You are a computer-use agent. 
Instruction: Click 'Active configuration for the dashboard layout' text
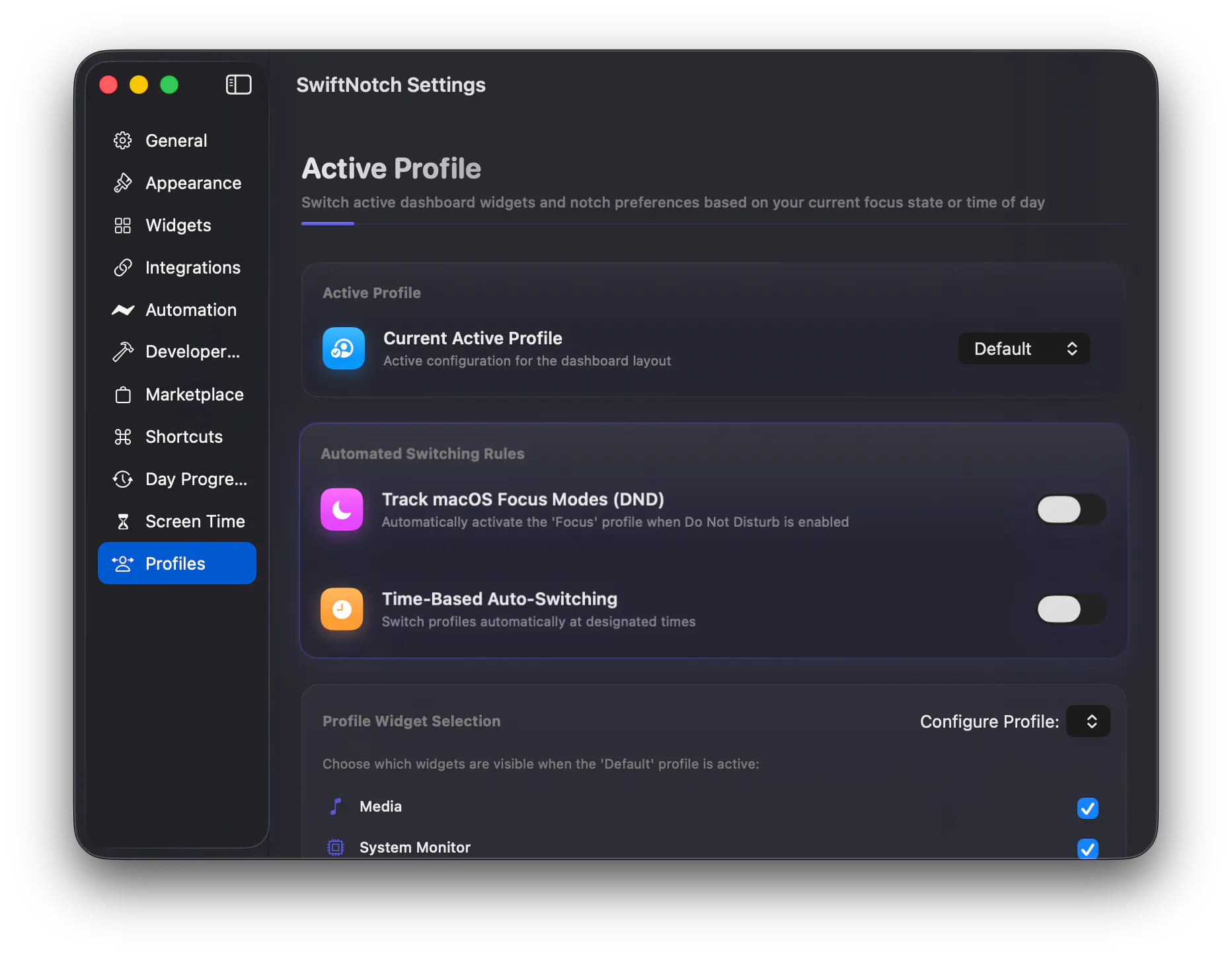(x=527, y=361)
